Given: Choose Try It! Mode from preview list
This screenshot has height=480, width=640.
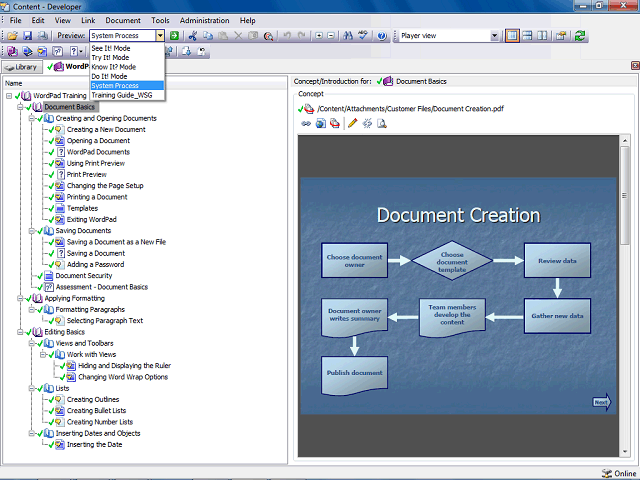Looking at the screenshot, I should (x=127, y=58).
